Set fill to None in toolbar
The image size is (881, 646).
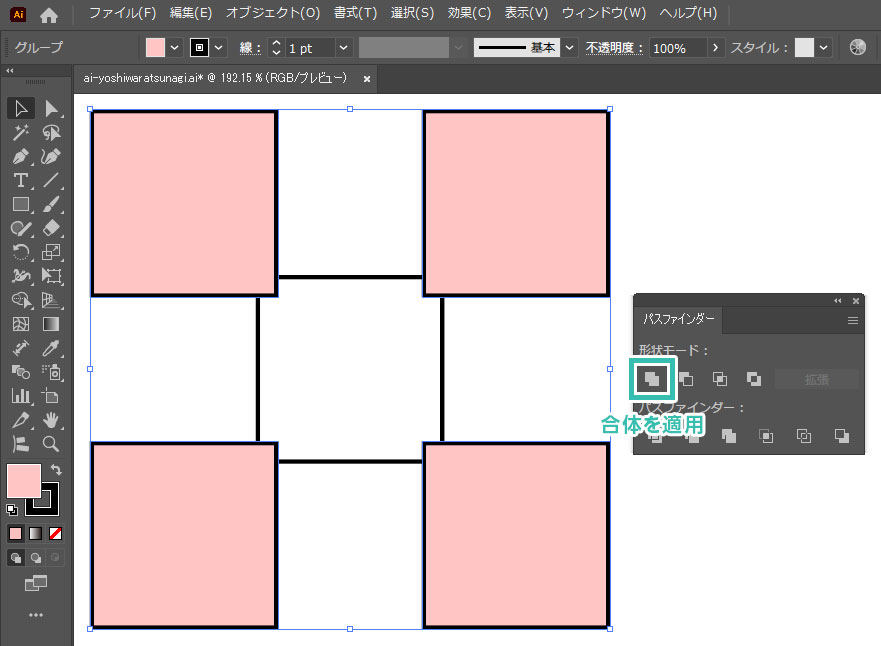[55, 533]
